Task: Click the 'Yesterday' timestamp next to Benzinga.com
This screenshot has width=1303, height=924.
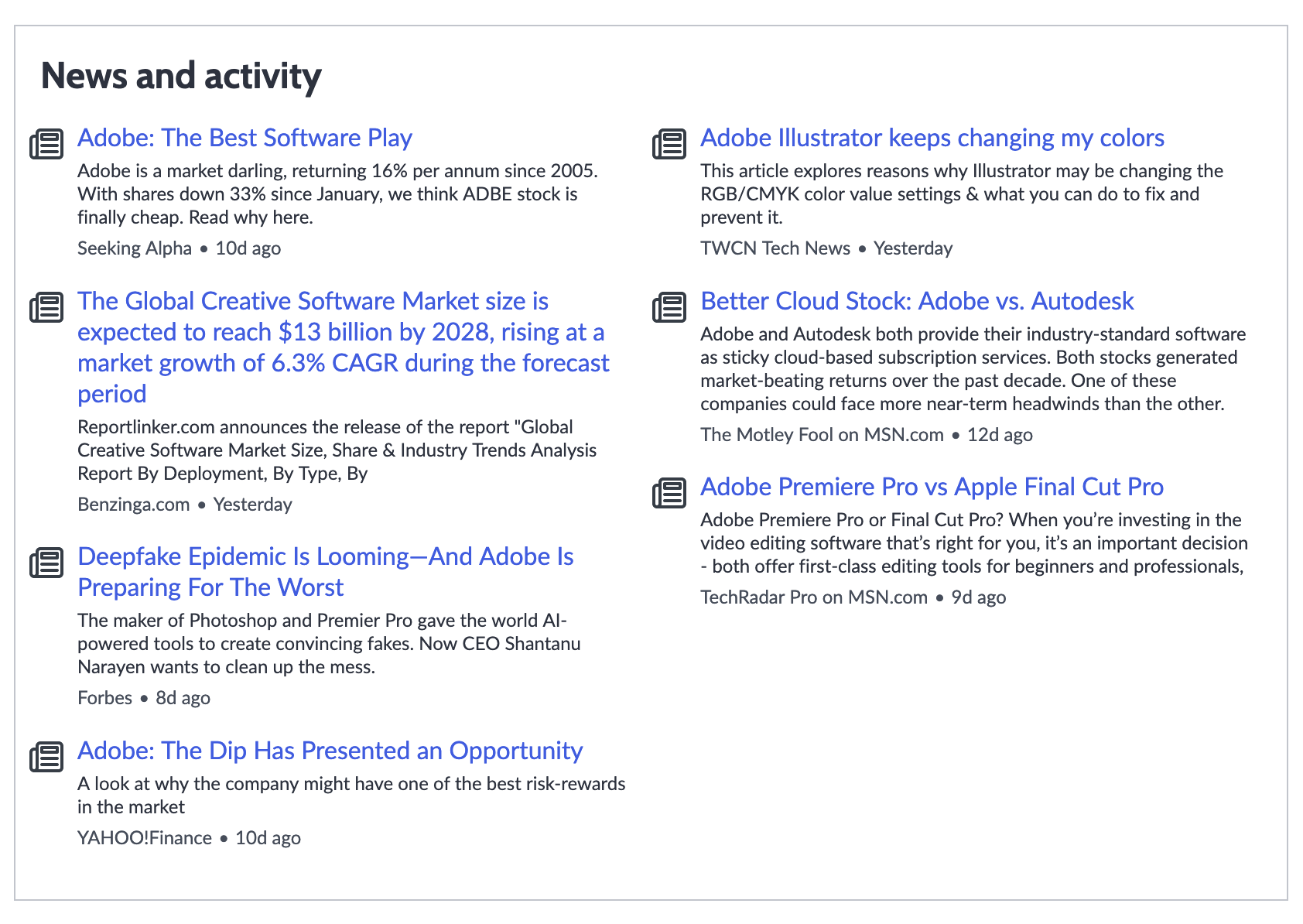Action: (253, 505)
